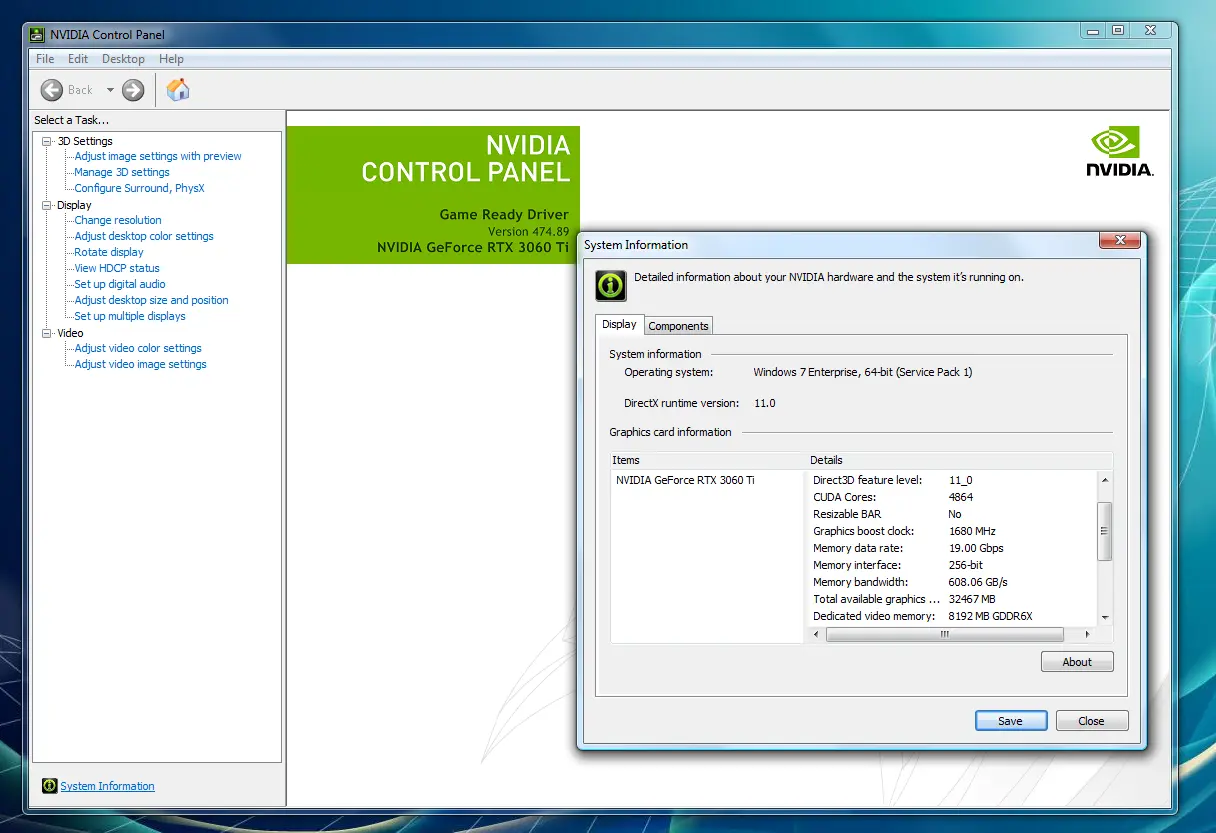Open Configure Surround, PhysX
Screen dimensions: 1216x833
pyautogui.click(x=139, y=188)
